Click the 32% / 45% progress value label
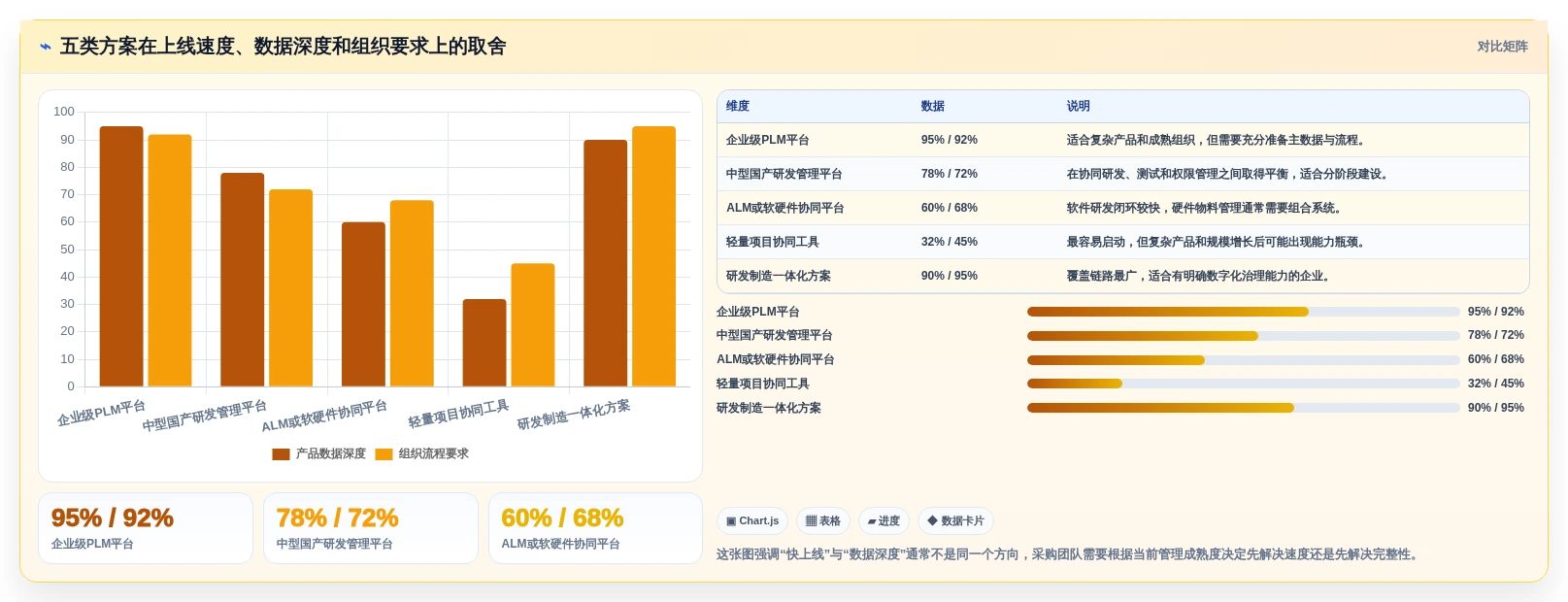Screen dimensions: 1568x602 click(x=1496, y=384)
